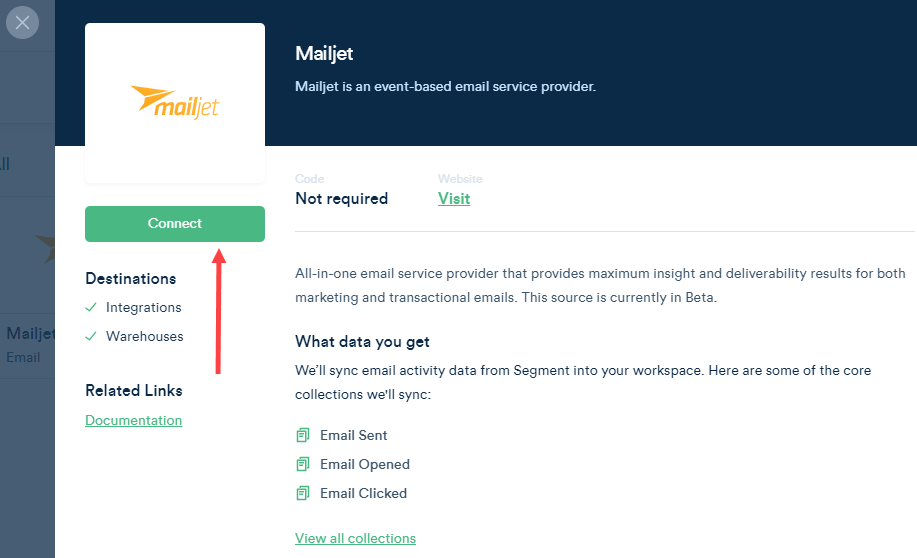Connect the Mailjet source
This screenshot has height=558, width=917.
pos(175,223)
